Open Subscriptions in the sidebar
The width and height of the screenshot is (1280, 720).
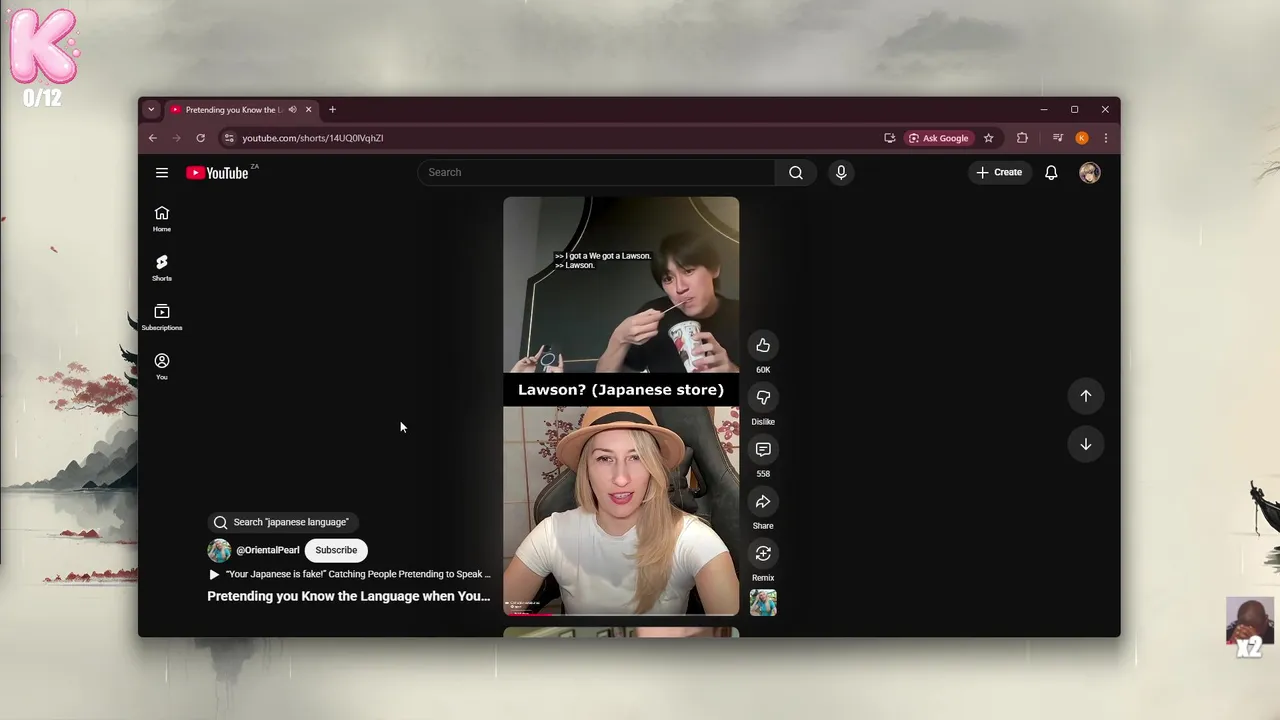click(162, 317)
